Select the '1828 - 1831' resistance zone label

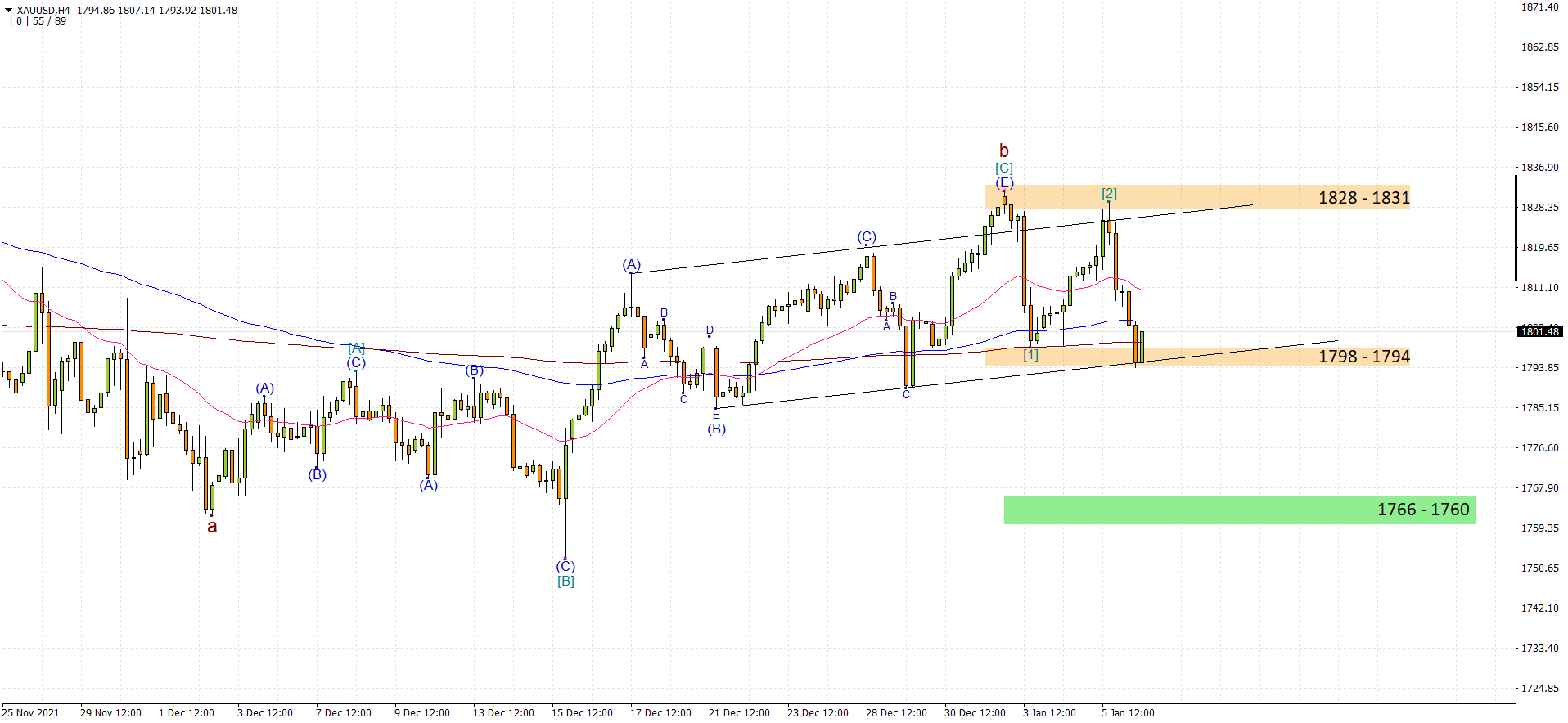[x=1363, y=197]
